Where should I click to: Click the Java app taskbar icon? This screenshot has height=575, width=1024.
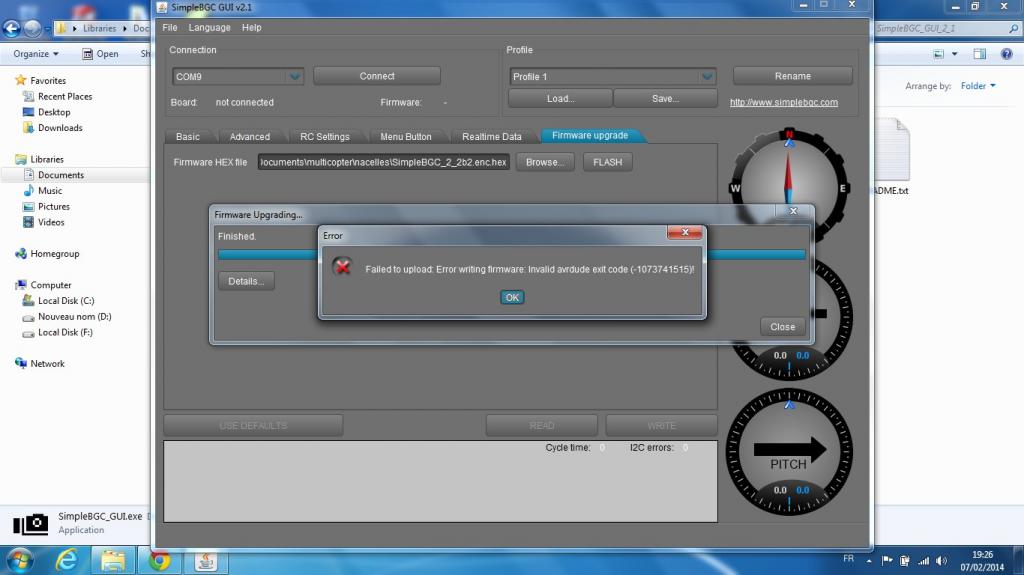(x=206, y=561)
